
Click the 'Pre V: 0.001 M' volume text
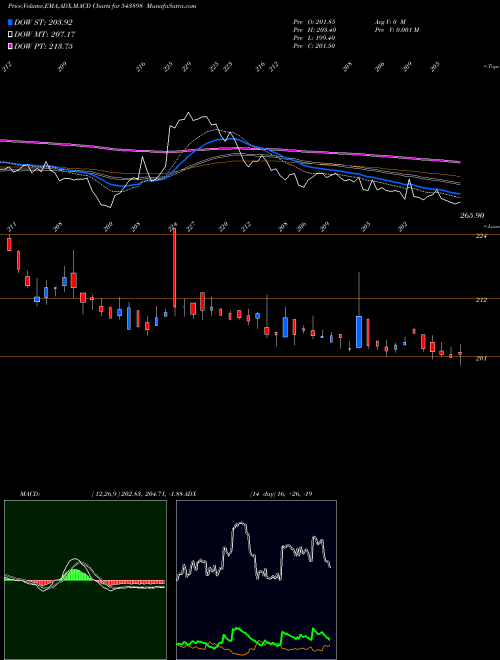396,30
